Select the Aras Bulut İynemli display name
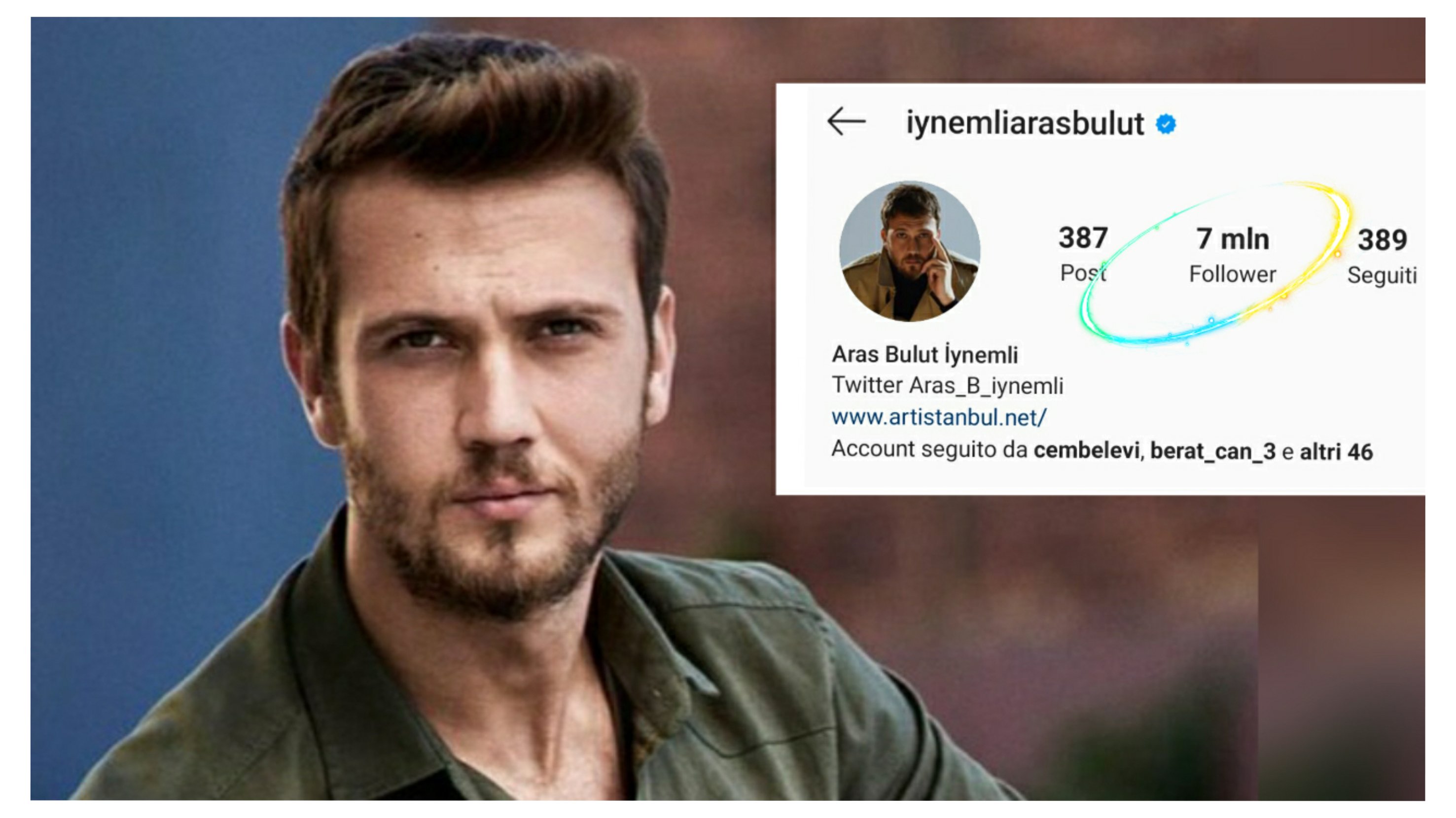This screenshot has height=818, width=1456. coord(924,355)
